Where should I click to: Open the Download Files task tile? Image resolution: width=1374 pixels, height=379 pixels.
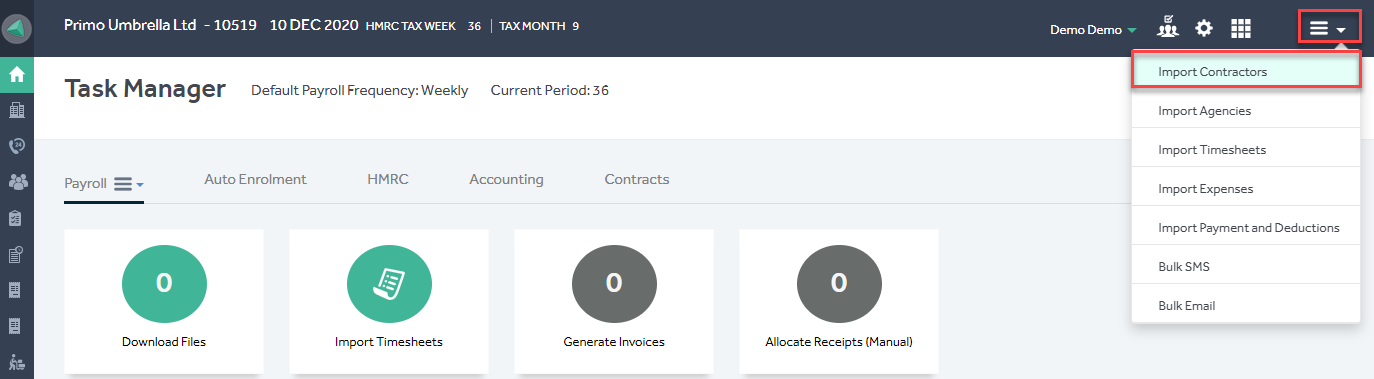(164, 301)
